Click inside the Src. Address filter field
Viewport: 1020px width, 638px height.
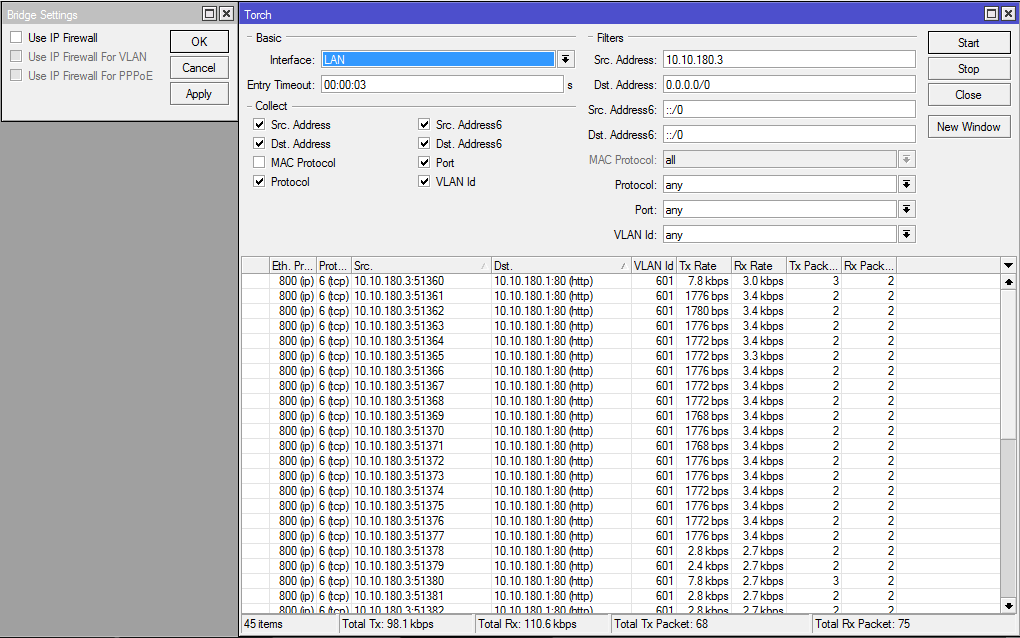click(789, 58)
